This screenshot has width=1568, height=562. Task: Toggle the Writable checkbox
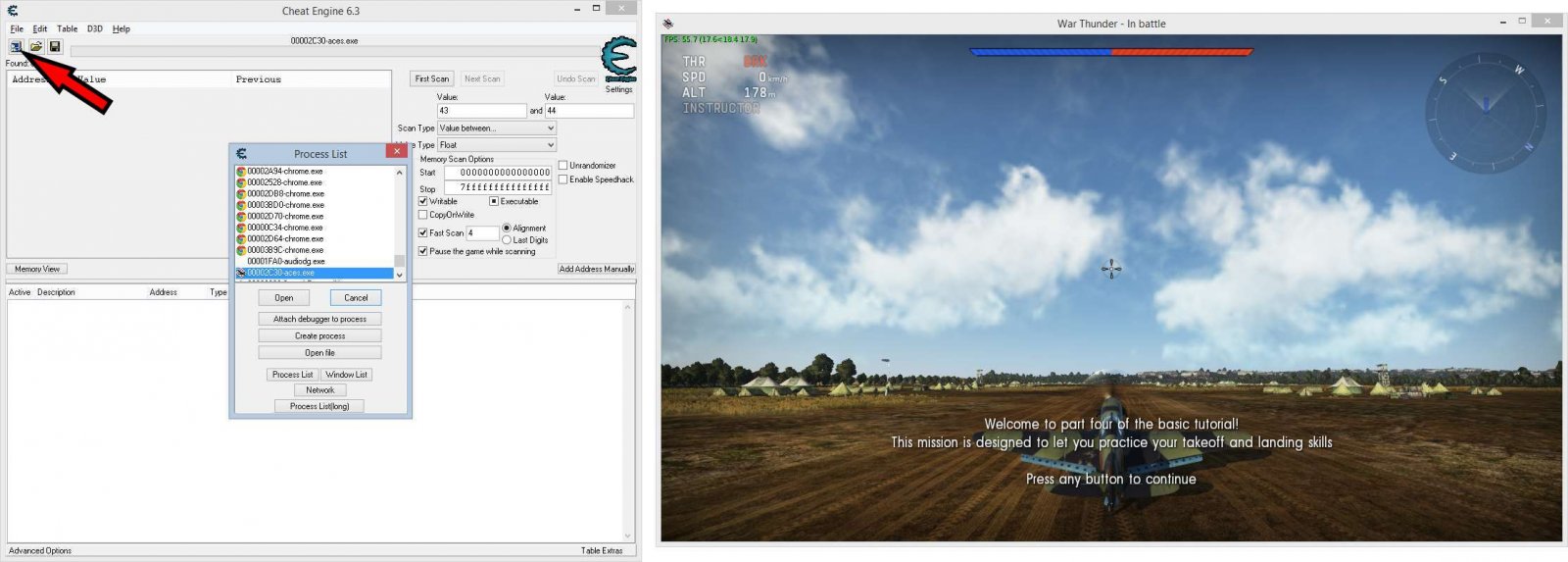tap(423, 201)
